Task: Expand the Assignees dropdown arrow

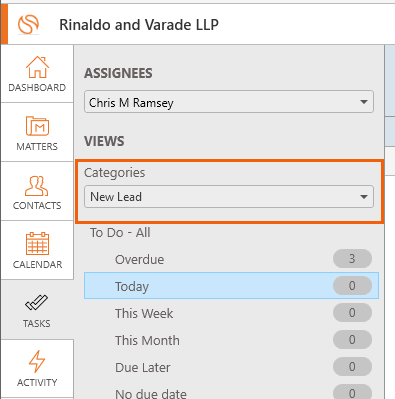Action: 364,102
